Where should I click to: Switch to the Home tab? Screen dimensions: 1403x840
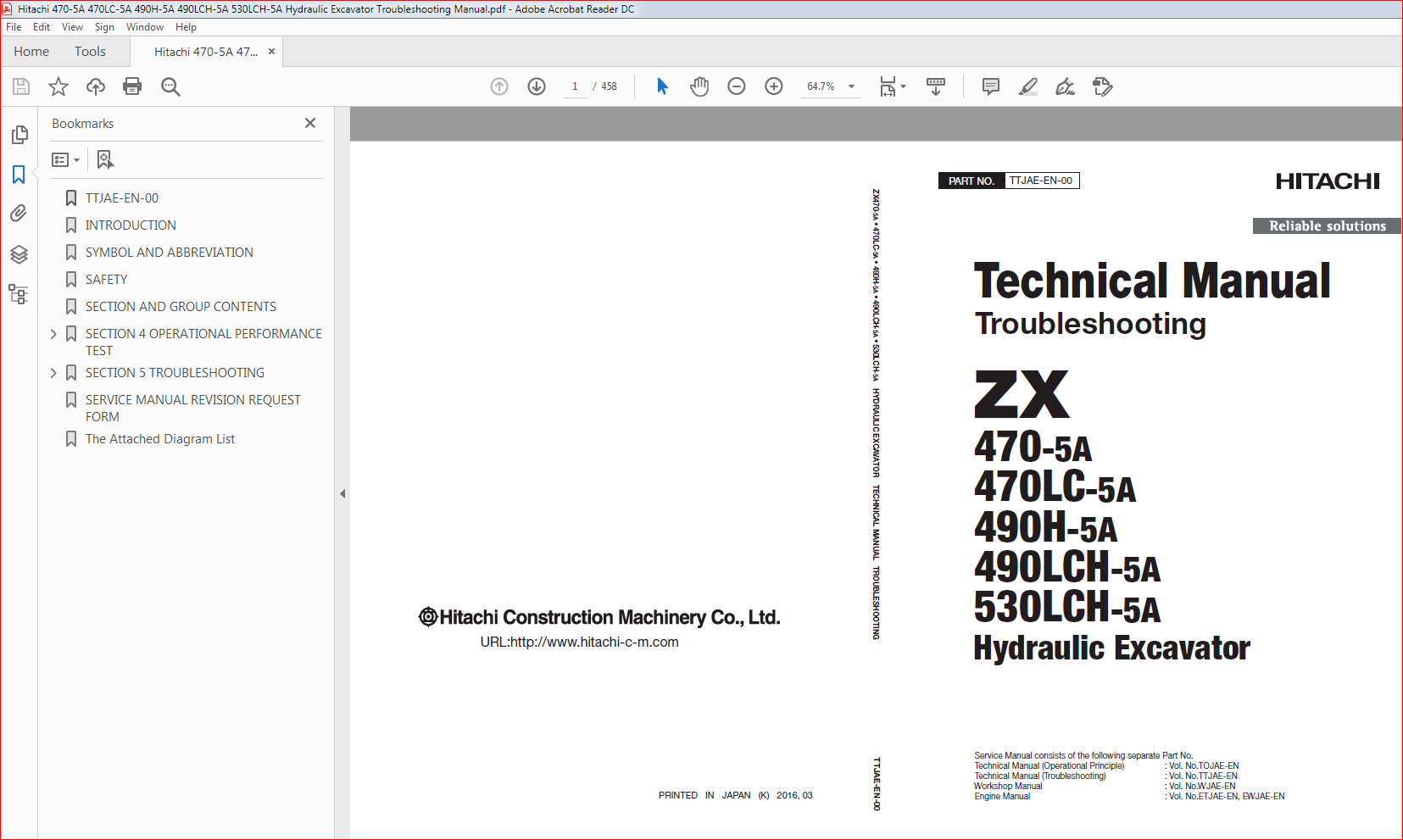click(31, 52)
